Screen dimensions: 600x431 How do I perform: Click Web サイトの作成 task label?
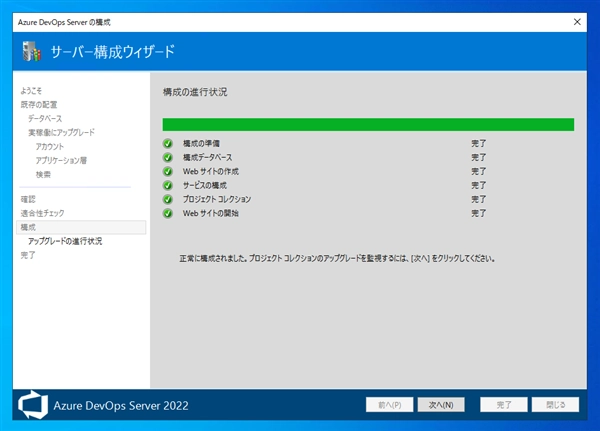(211, 171)
